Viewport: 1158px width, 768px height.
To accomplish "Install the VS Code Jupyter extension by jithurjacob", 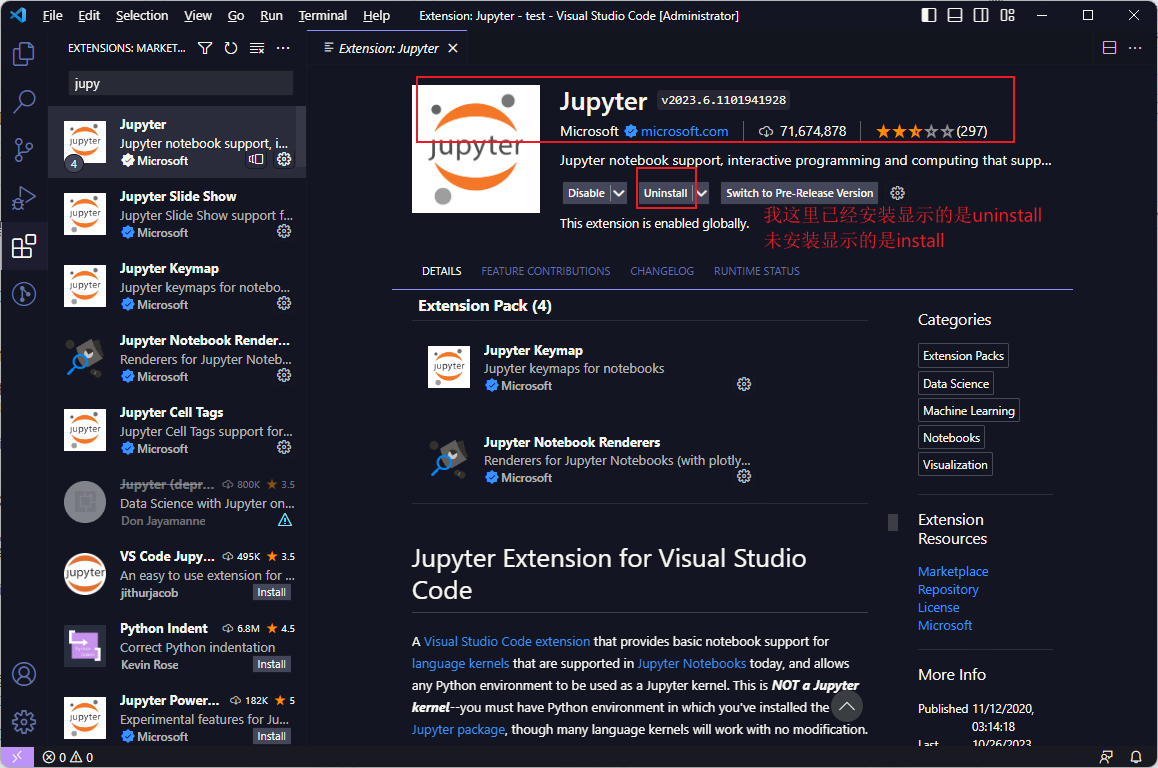I will coord(272,592).
